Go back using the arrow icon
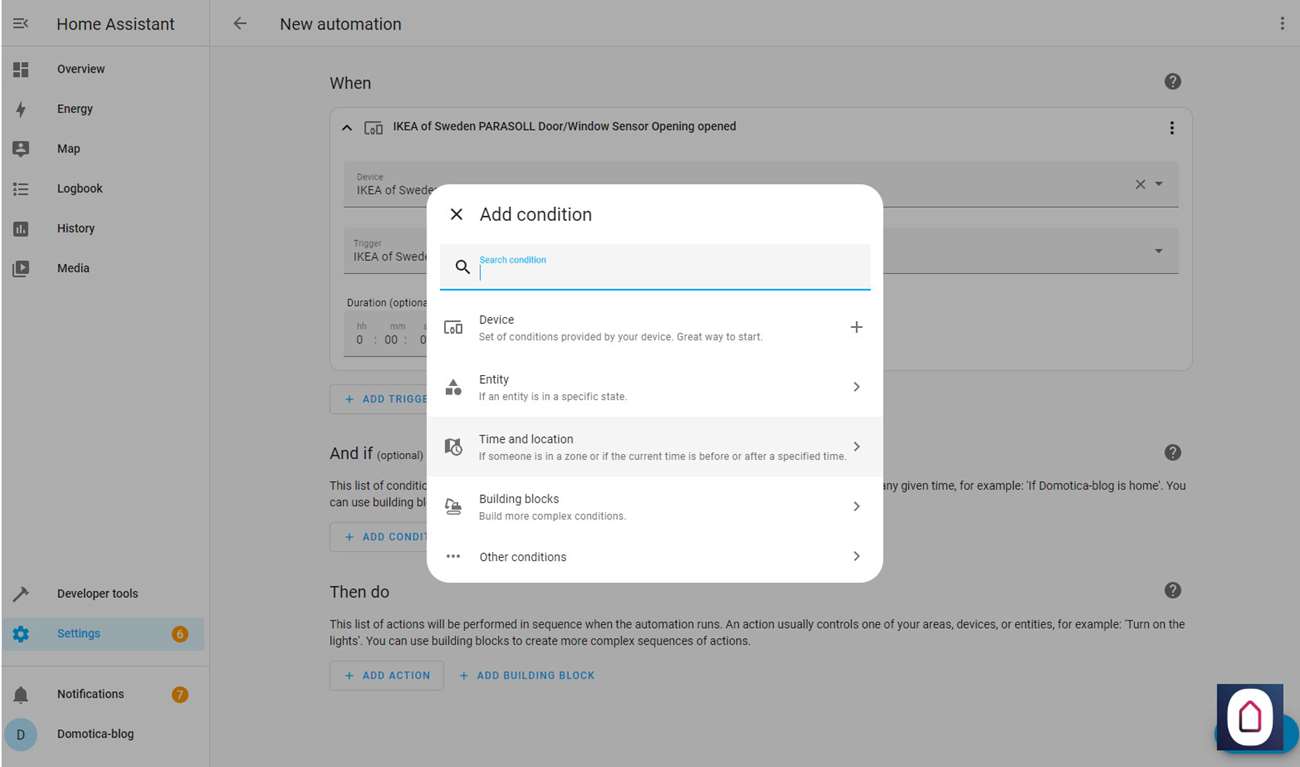This screenshot has height=767, width=1300. tap(240, 24)
